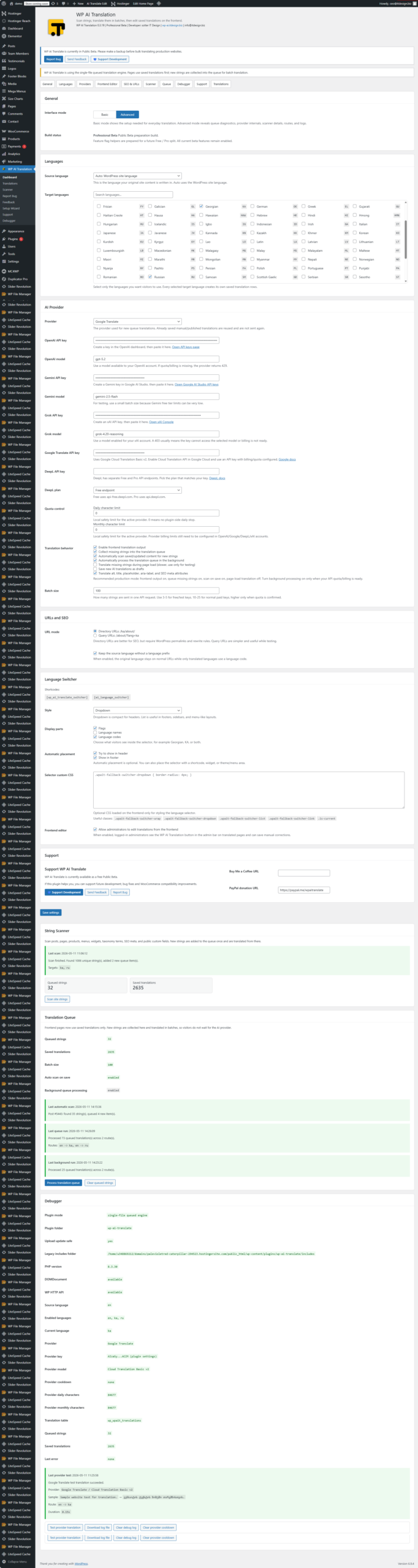
Task: Open Setup Wizard in the sidebar submenu
Action: (x=11, y=208)
